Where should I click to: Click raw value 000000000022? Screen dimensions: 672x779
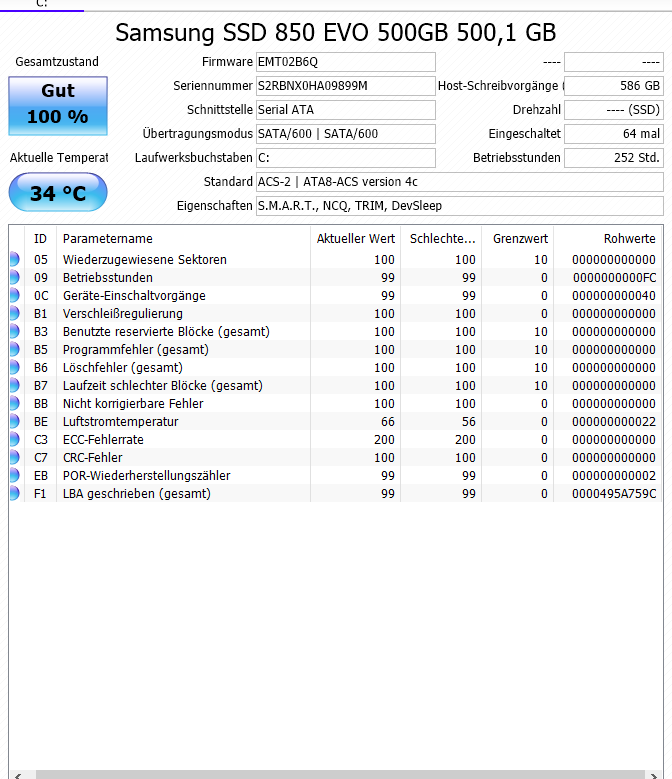tap(614, 422)
